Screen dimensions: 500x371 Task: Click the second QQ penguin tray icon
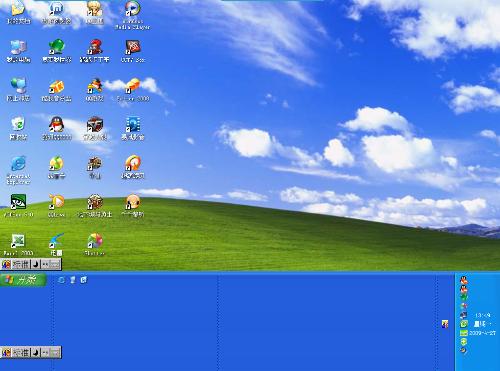[463, 289]
